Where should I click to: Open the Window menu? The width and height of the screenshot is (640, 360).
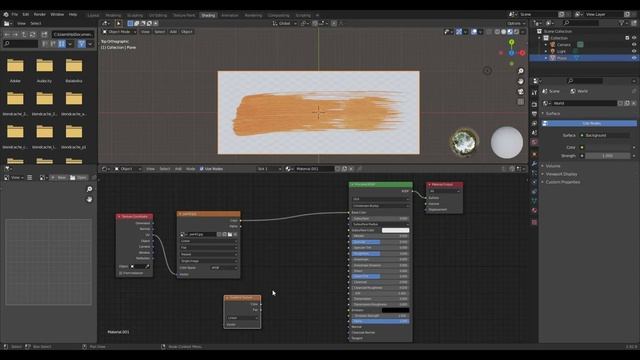[x=57, y=14]
